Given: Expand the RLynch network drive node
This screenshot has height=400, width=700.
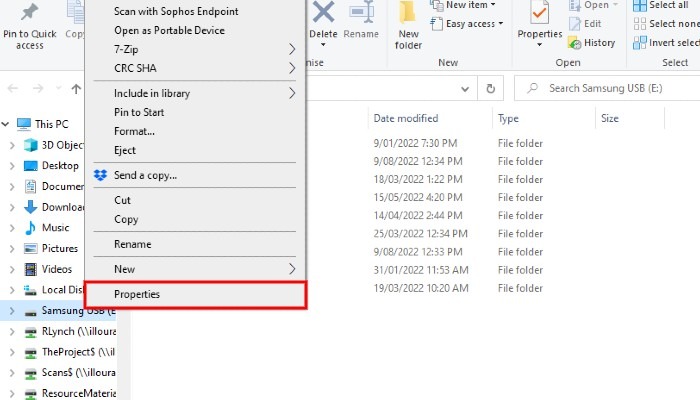Looking at the screenshot, I should point(12,332).
